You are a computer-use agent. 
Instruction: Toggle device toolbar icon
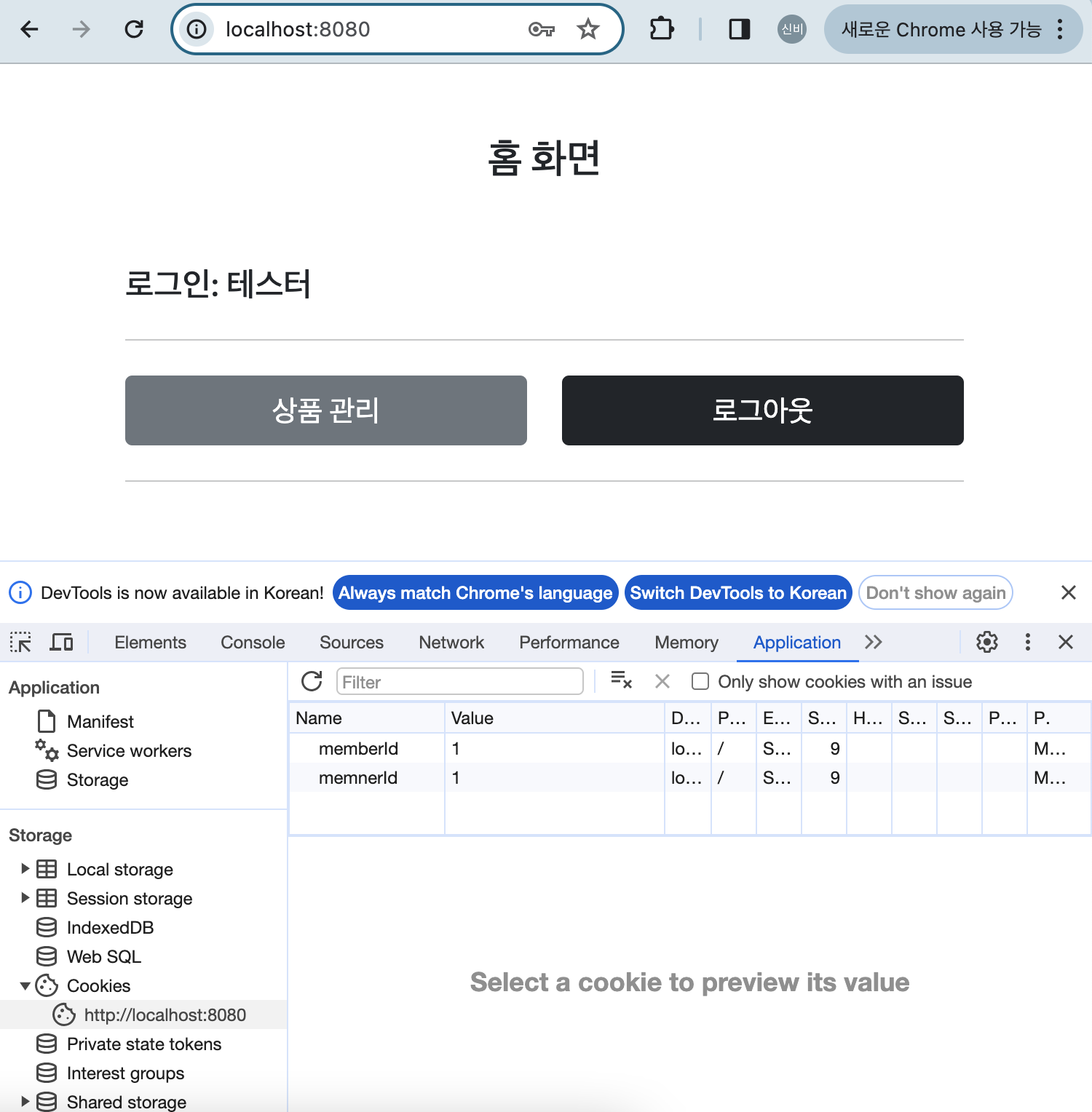[61, 642]
